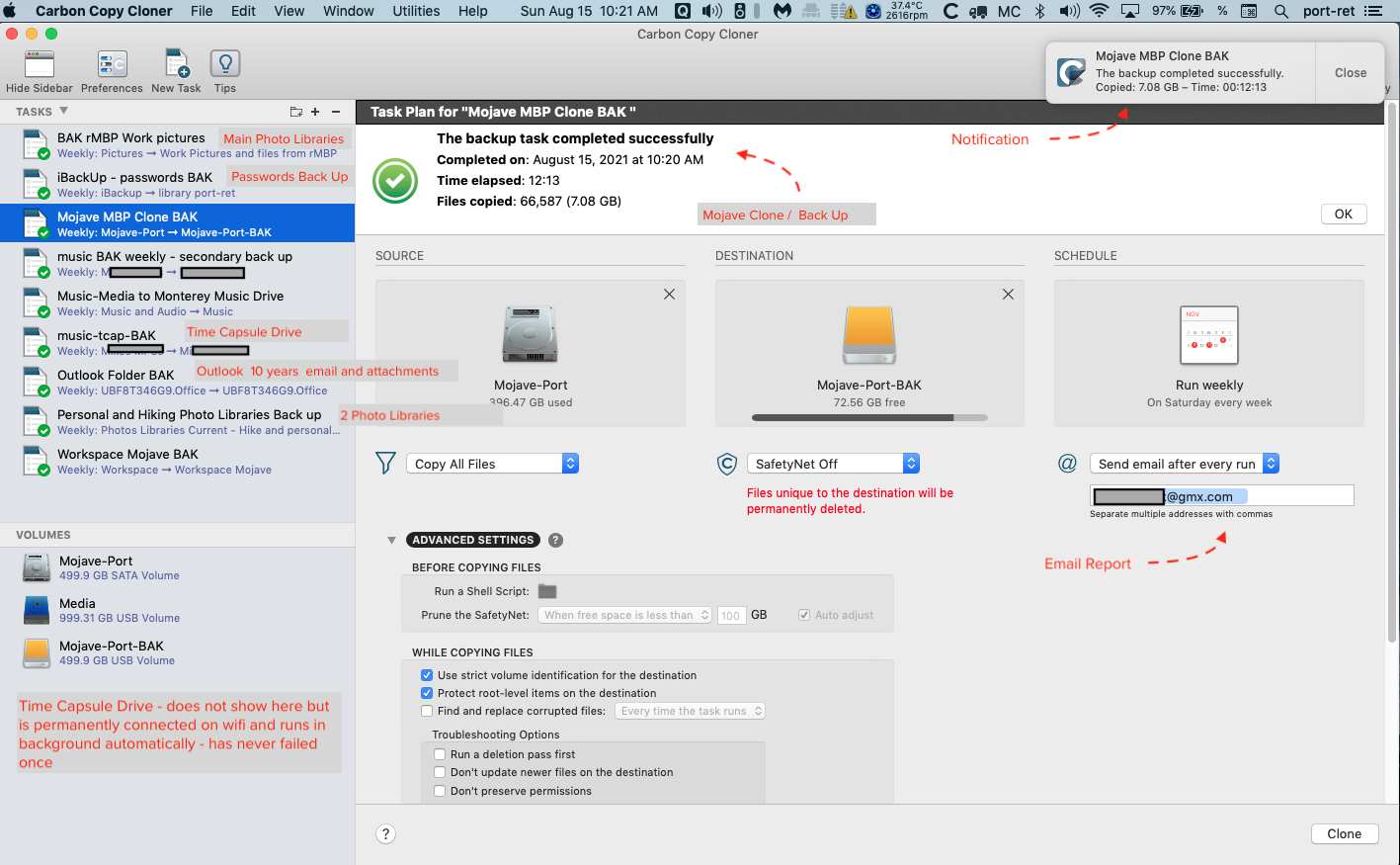The image size is (1400, 865).
Task: Enable Don't update newer files checkbox
Action: point(440,772)
